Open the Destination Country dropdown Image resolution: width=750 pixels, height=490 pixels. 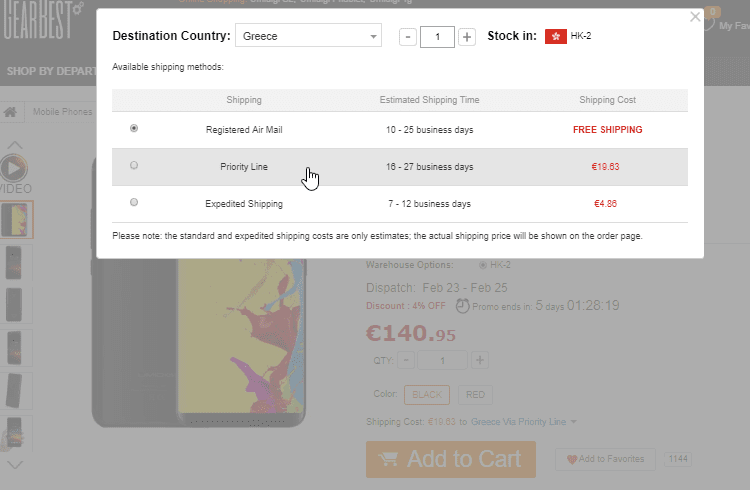[x=308, y=36]
